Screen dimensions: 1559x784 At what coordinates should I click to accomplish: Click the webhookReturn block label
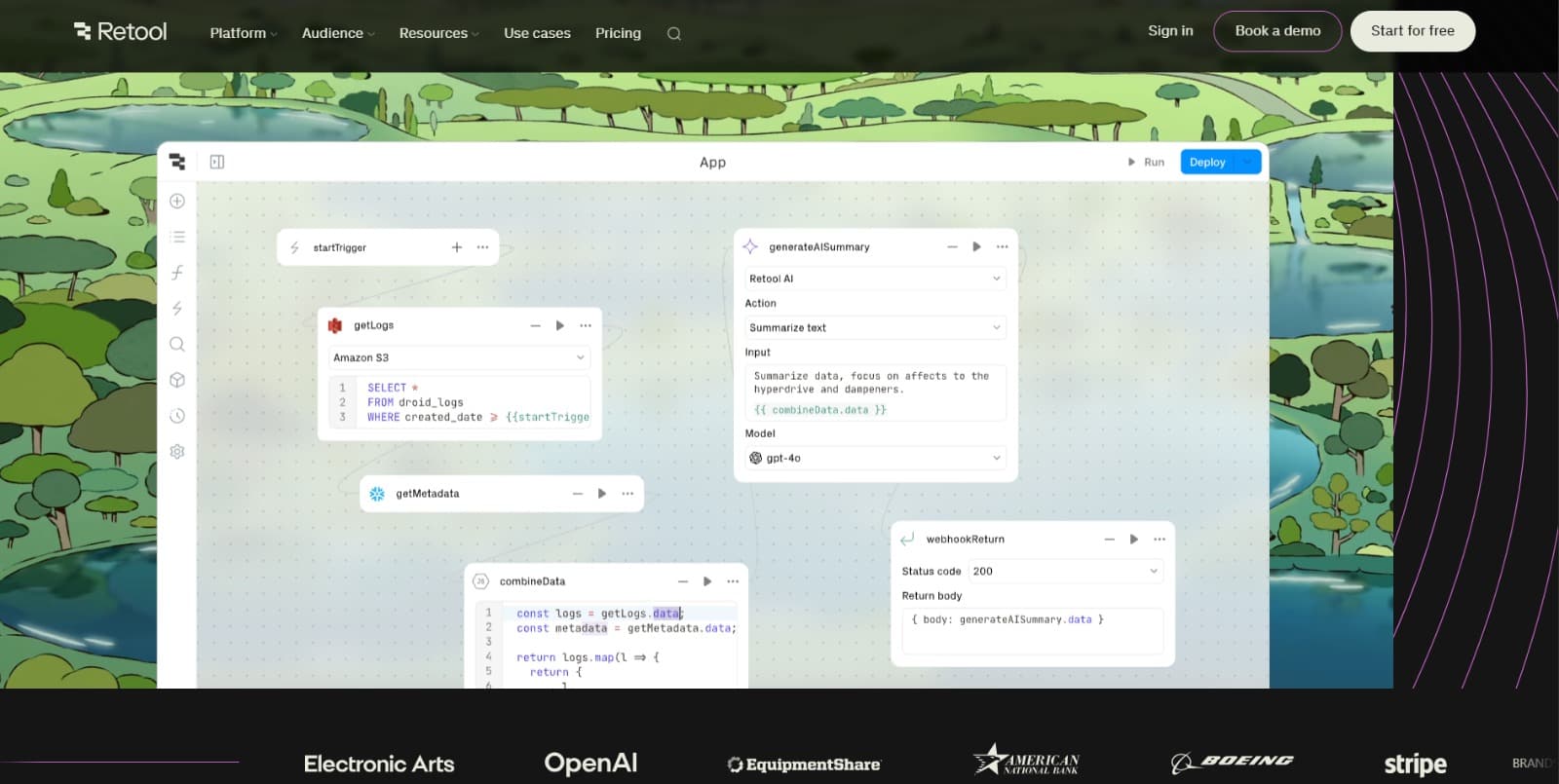(965, 539)
